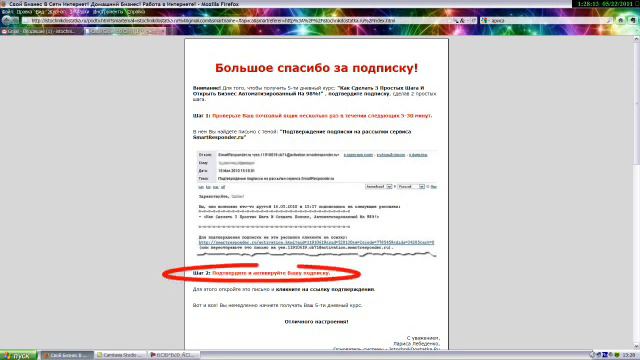Screen dimensions: 640x360
Task: Open the Инструменты menu
Action: tap(108, 12)
